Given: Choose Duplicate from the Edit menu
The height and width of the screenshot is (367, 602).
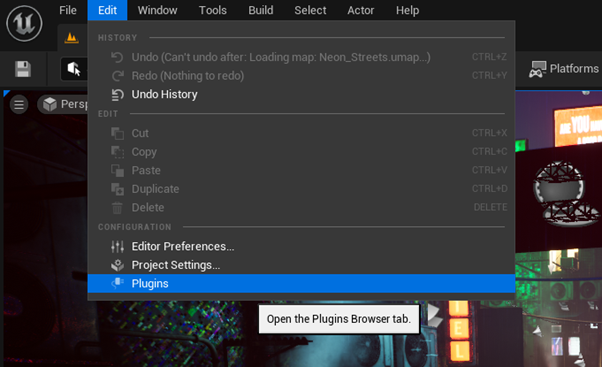Looking at the screenshot, I should pos(301,189).
